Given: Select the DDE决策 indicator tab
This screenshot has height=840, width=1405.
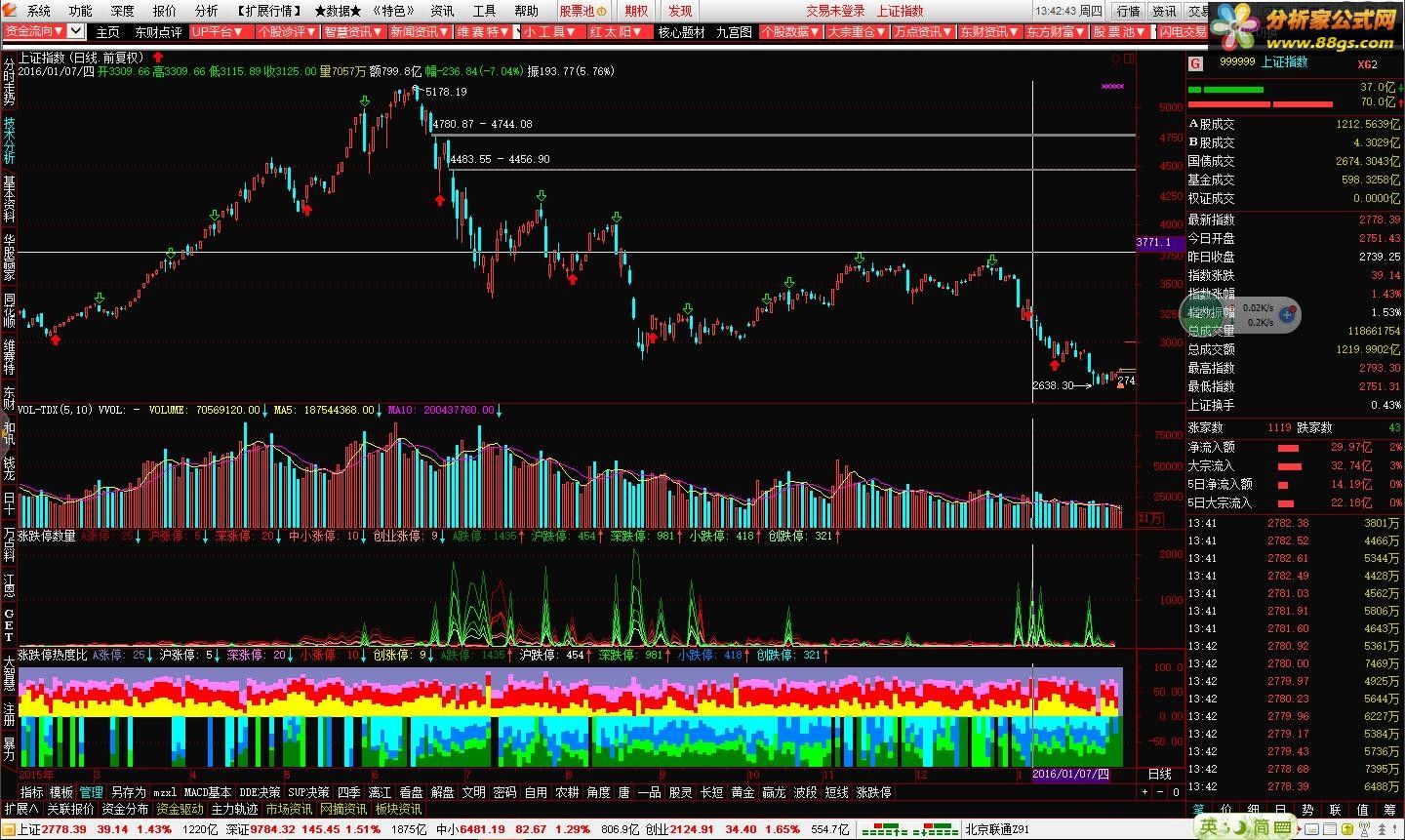Looking at the screenshot, I should tap(261, 793).
